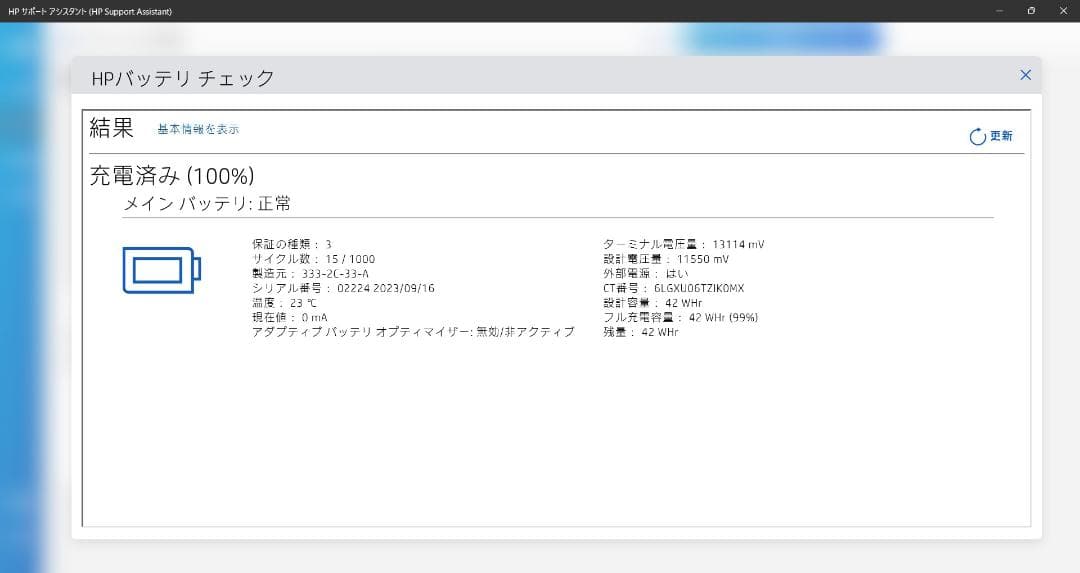
Task: Select the ターミナル電圧量 13114 mV line
Action: pos(684,244)
